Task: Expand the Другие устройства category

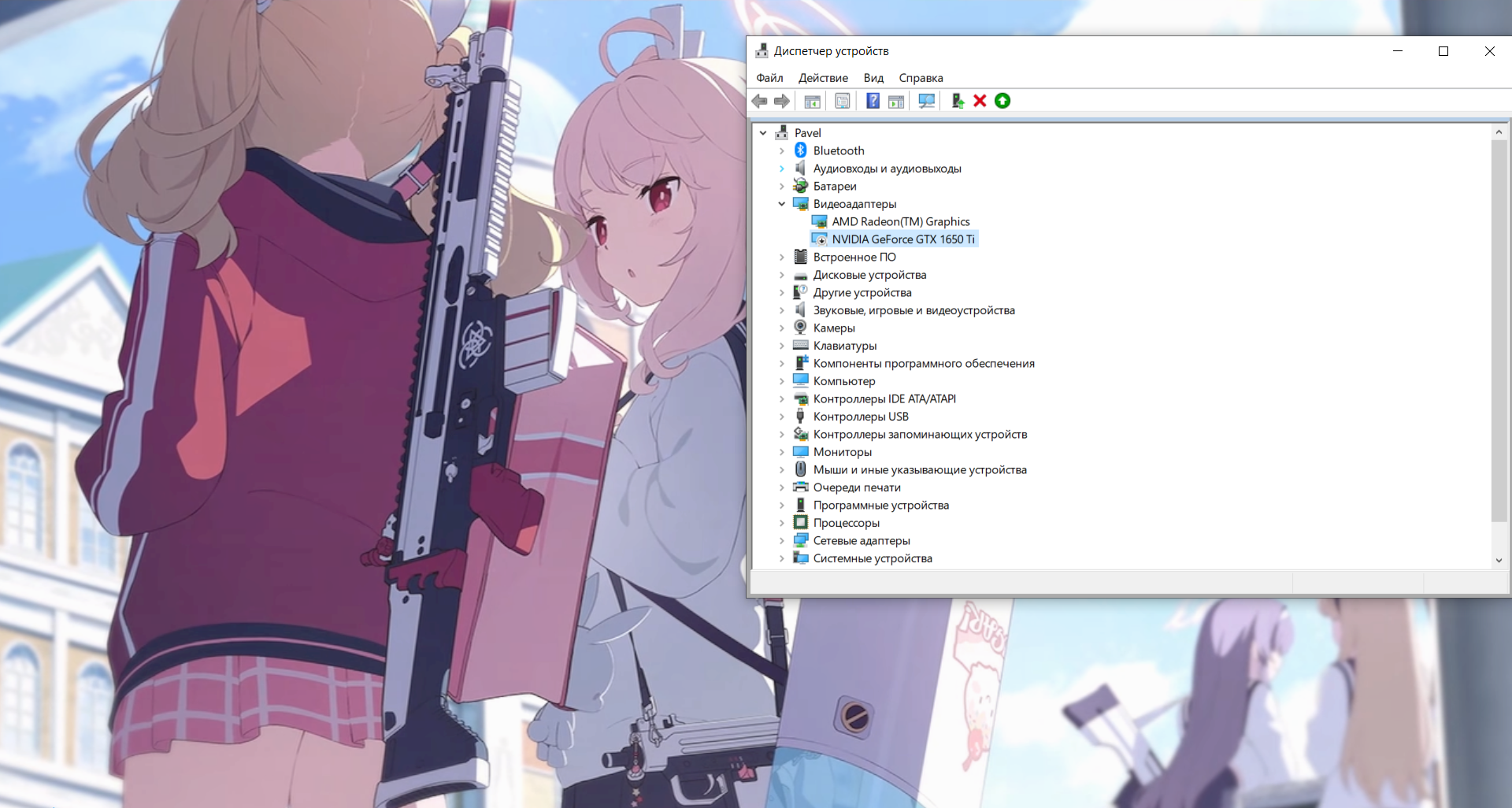Action: click(x=782, y=292)
